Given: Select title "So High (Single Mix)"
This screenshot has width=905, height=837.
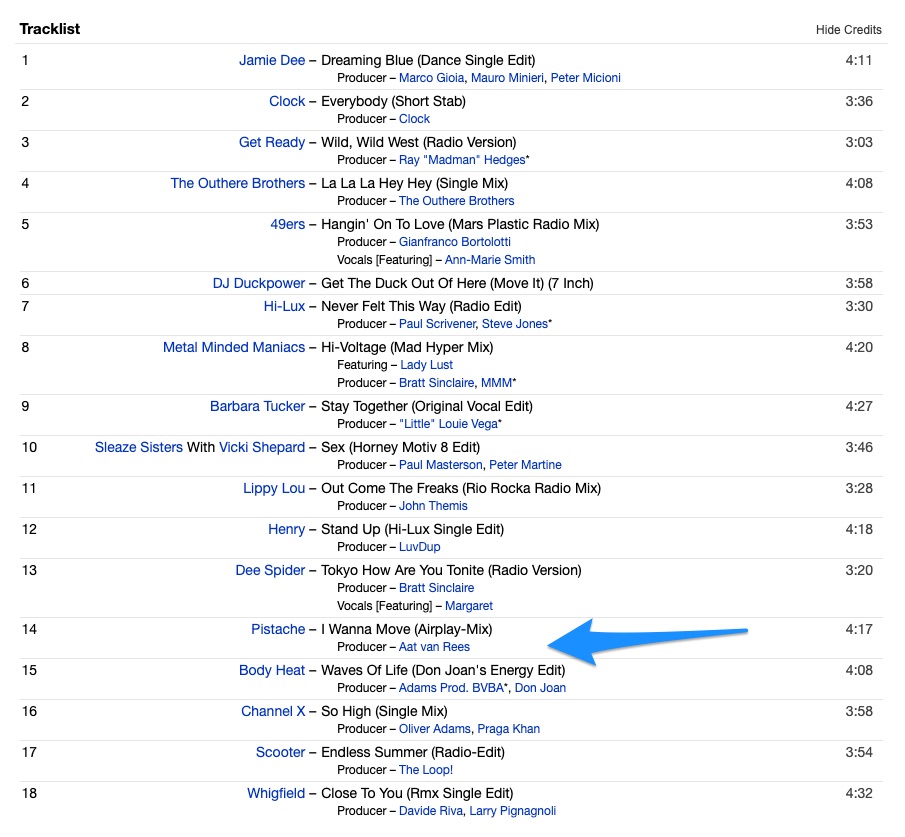Looking at the screenshot, I should [384, 711].
